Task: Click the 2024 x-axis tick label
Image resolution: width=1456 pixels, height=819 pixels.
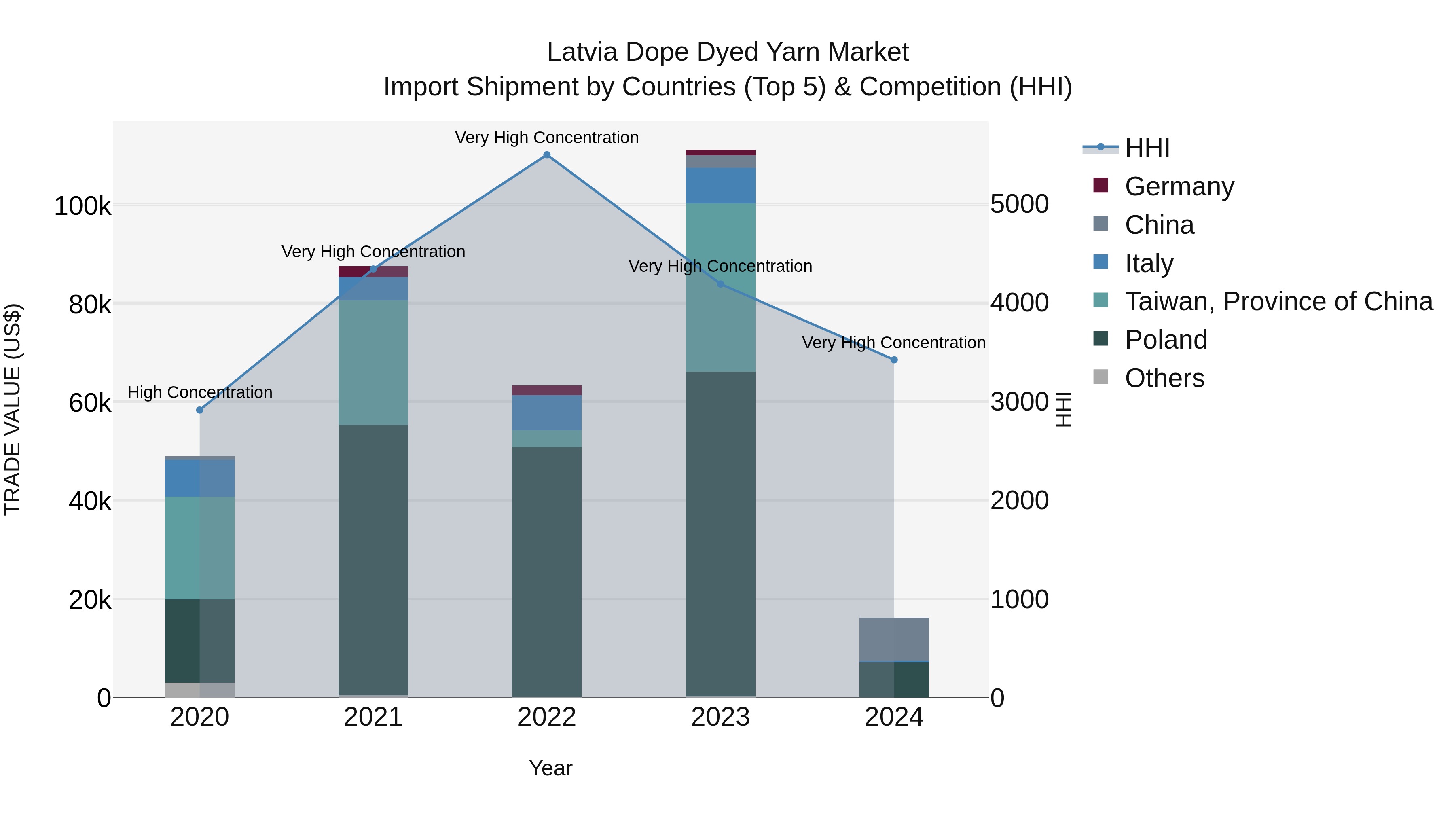Action: coord(894,717)
